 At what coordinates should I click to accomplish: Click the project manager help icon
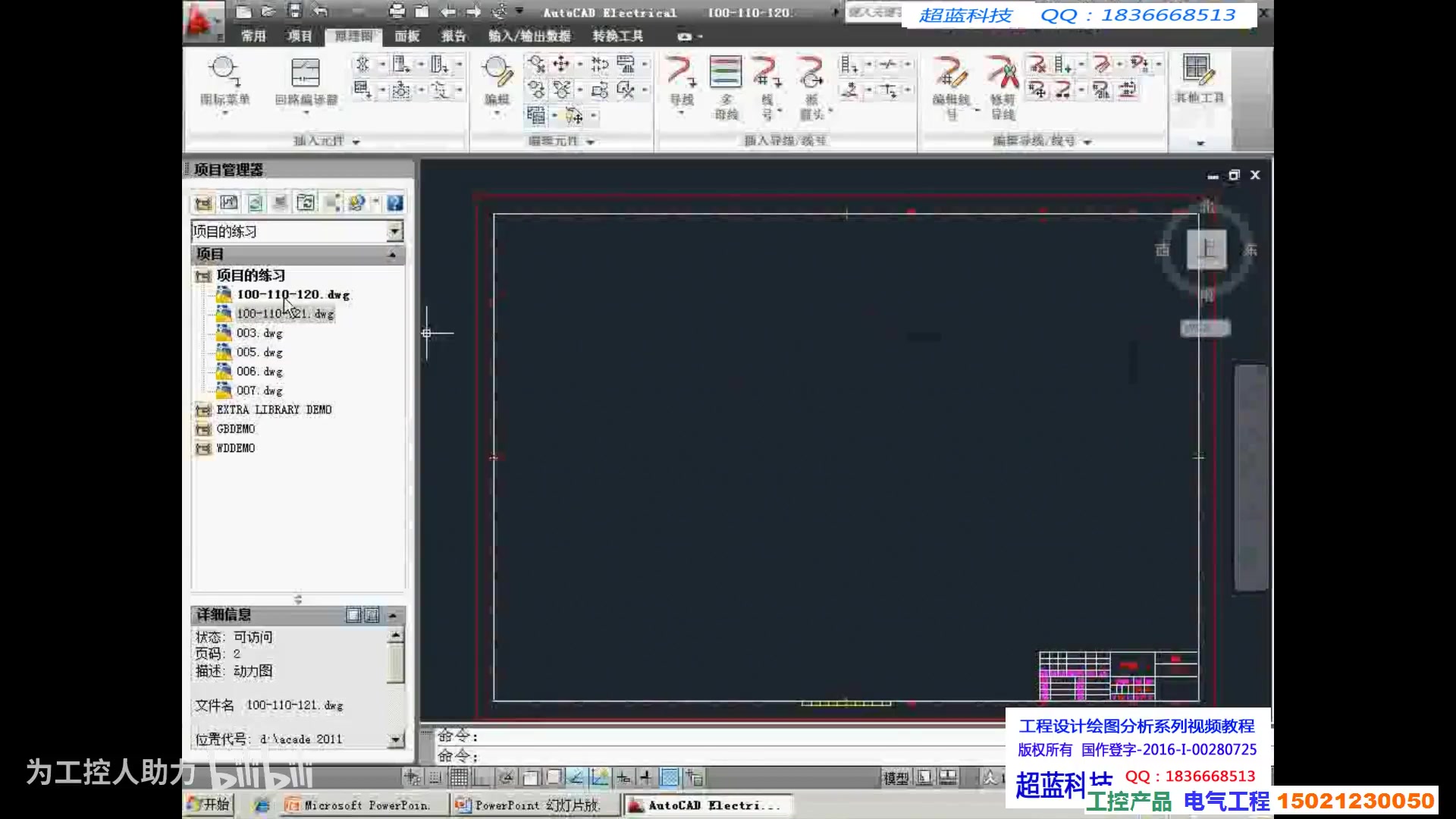tap(394, 202)
